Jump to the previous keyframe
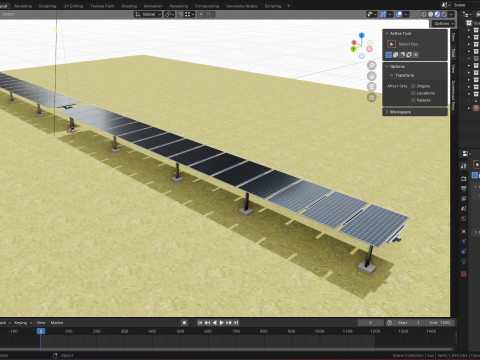Viewport: 480px width, 360px height. [207, 323]
